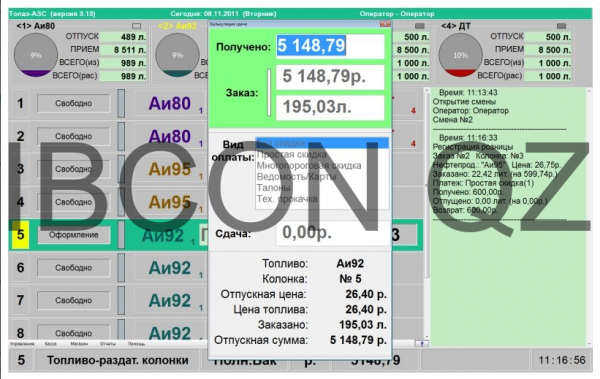This screenshot has height=379, width=600.
Task: Select Без скидки payment type
Action: tap(322, 143)
